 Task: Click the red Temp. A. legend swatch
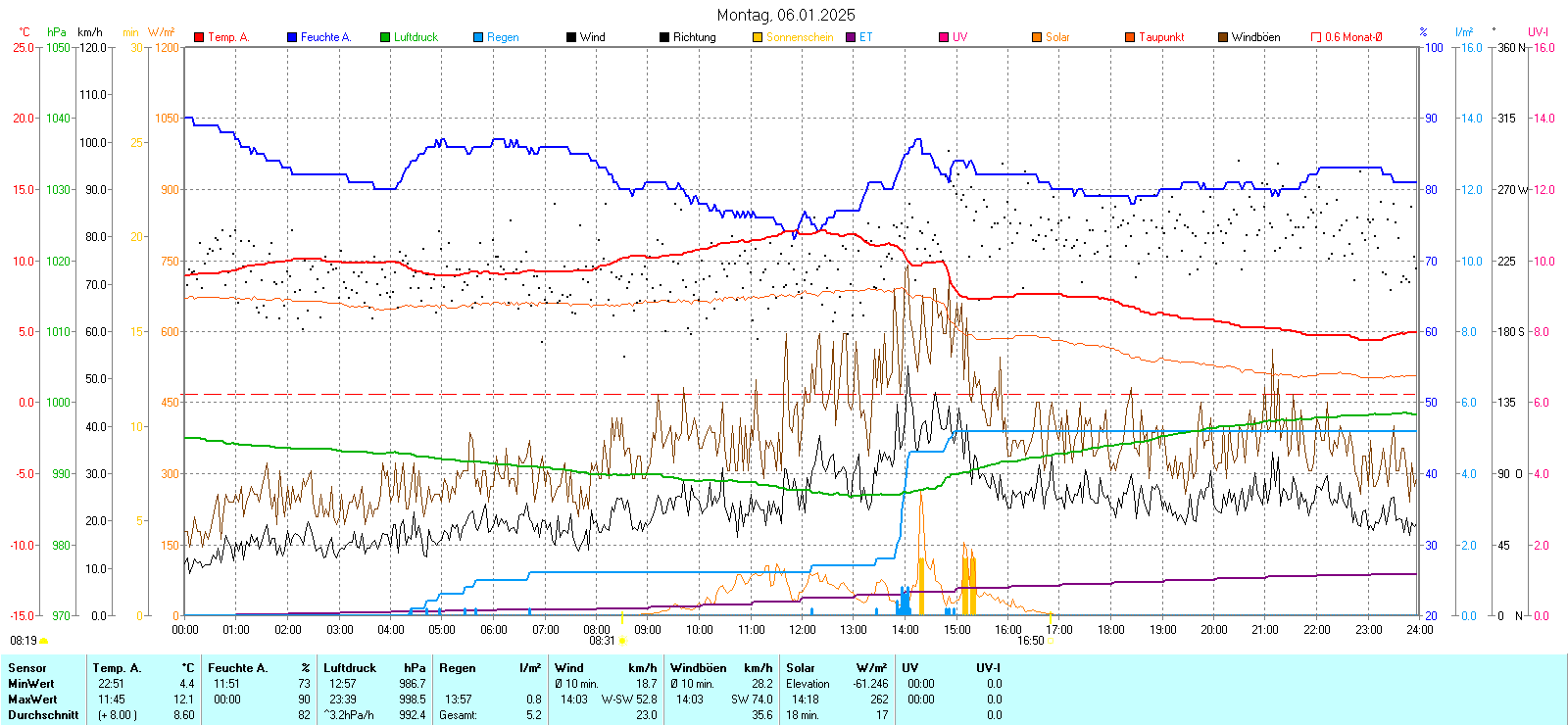[199, 37]
